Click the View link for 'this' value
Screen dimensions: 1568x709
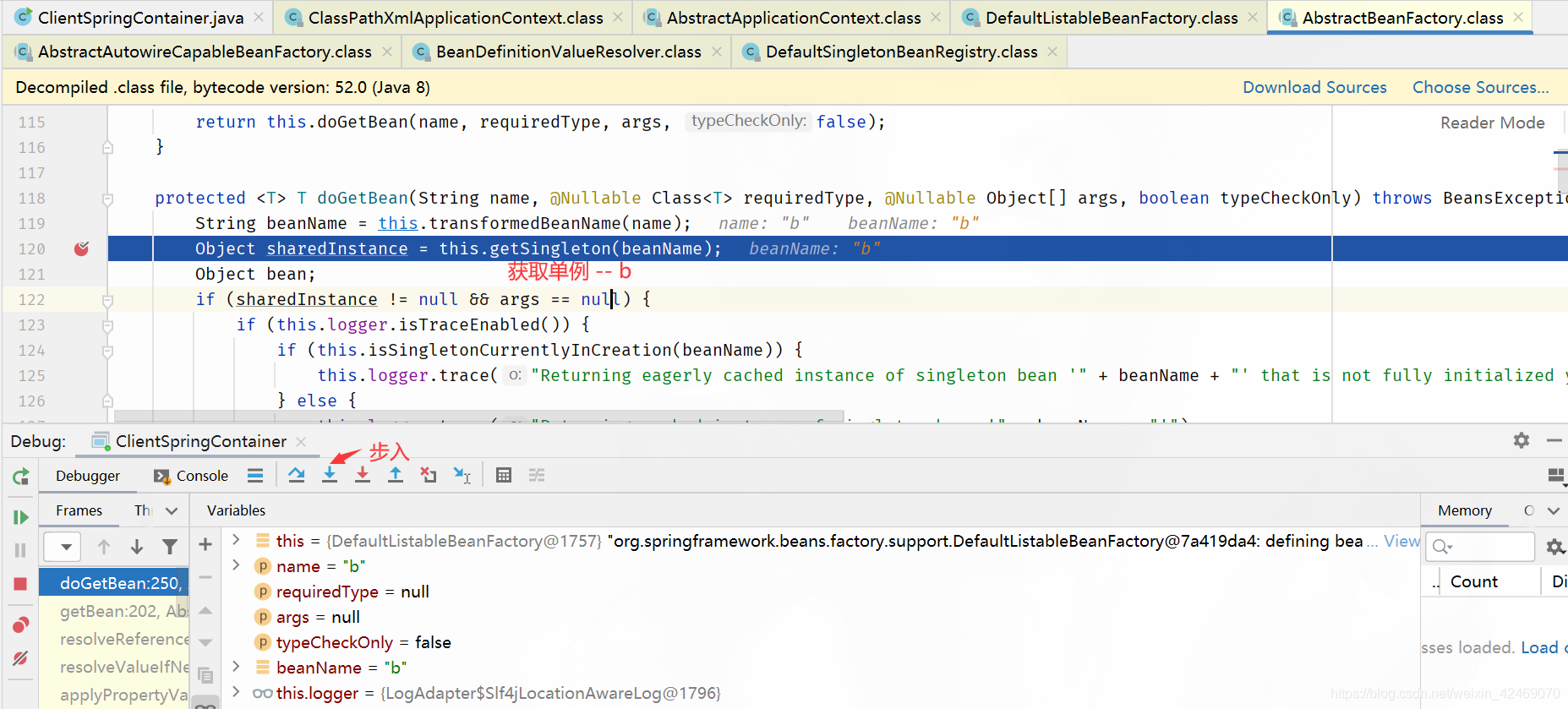tap(1401, 541)
